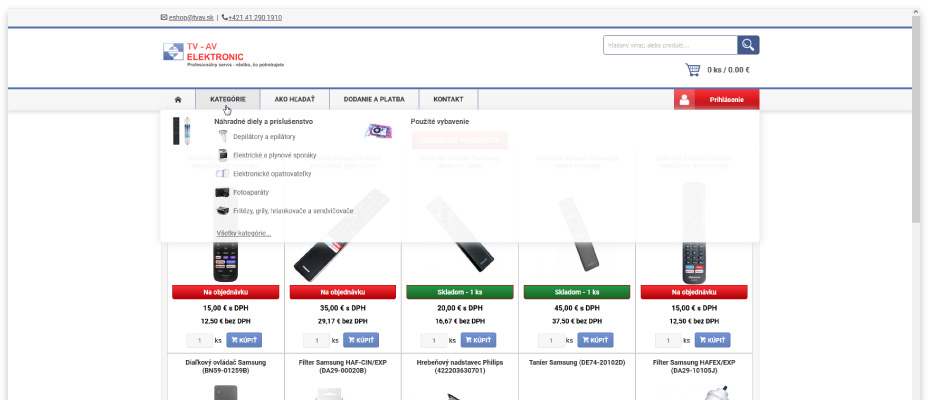The width and height of the screenshot is (928, 400).
Task: Edit quantity field of 45,00 € product
Action: (551, 340)
